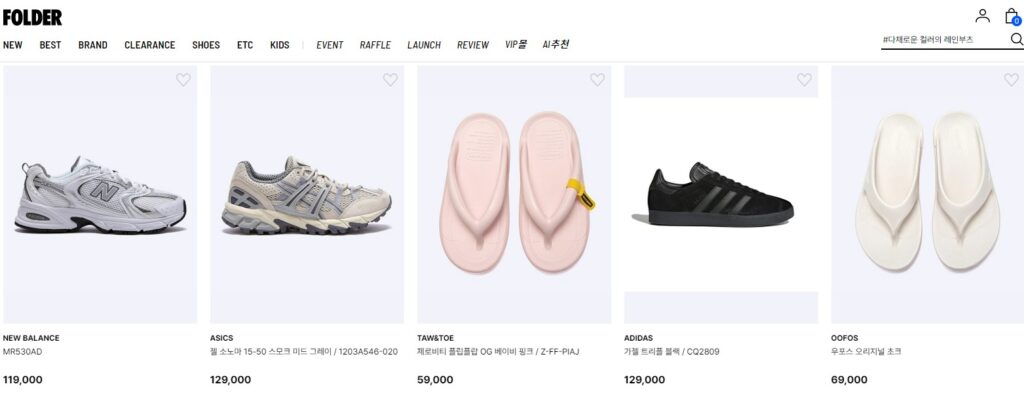The image size is (1024, 403).
Task: Go to the CLEARANCE section
Action: tap(150, 45)
